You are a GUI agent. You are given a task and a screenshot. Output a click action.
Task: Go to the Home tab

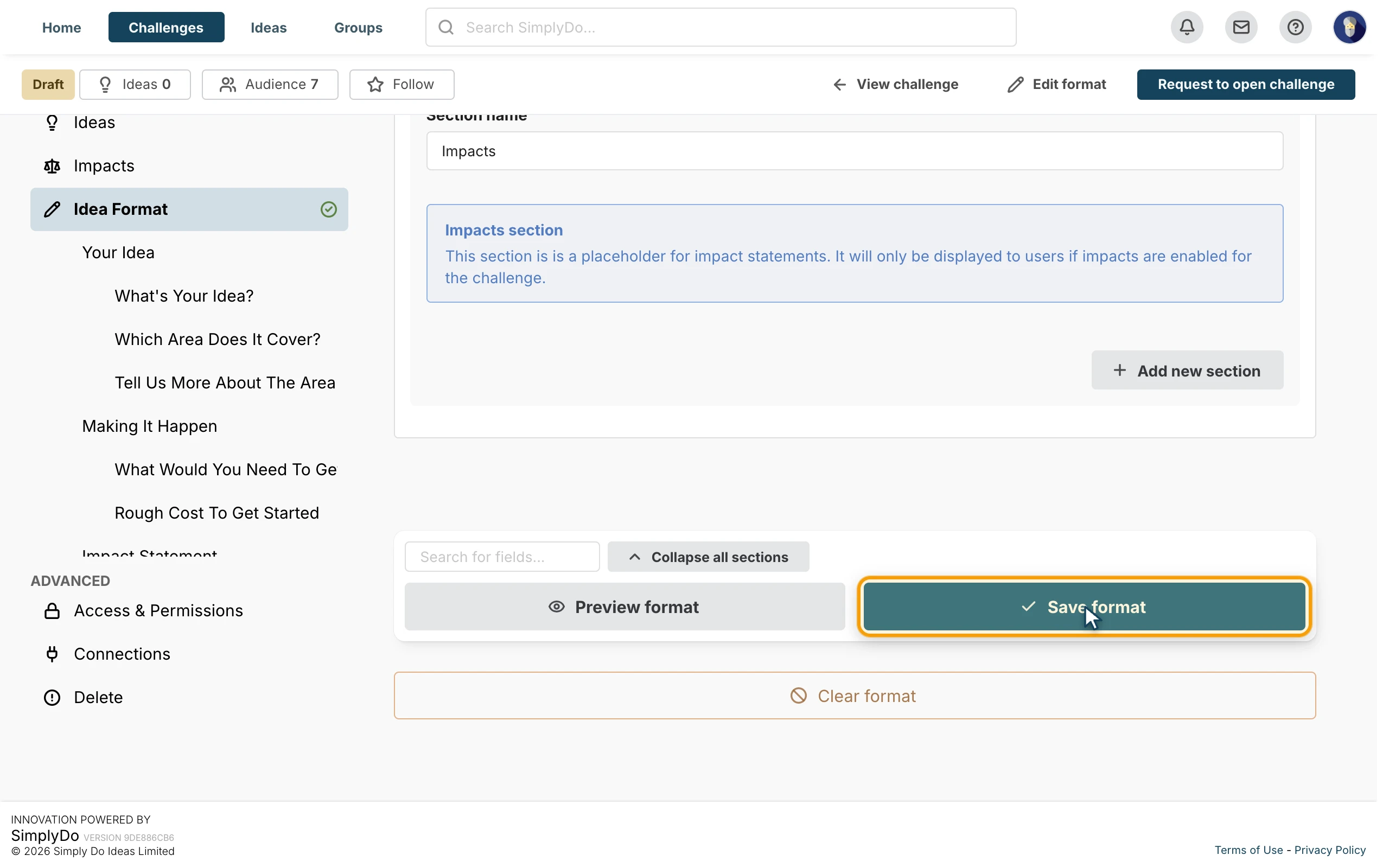coord(61,27)
